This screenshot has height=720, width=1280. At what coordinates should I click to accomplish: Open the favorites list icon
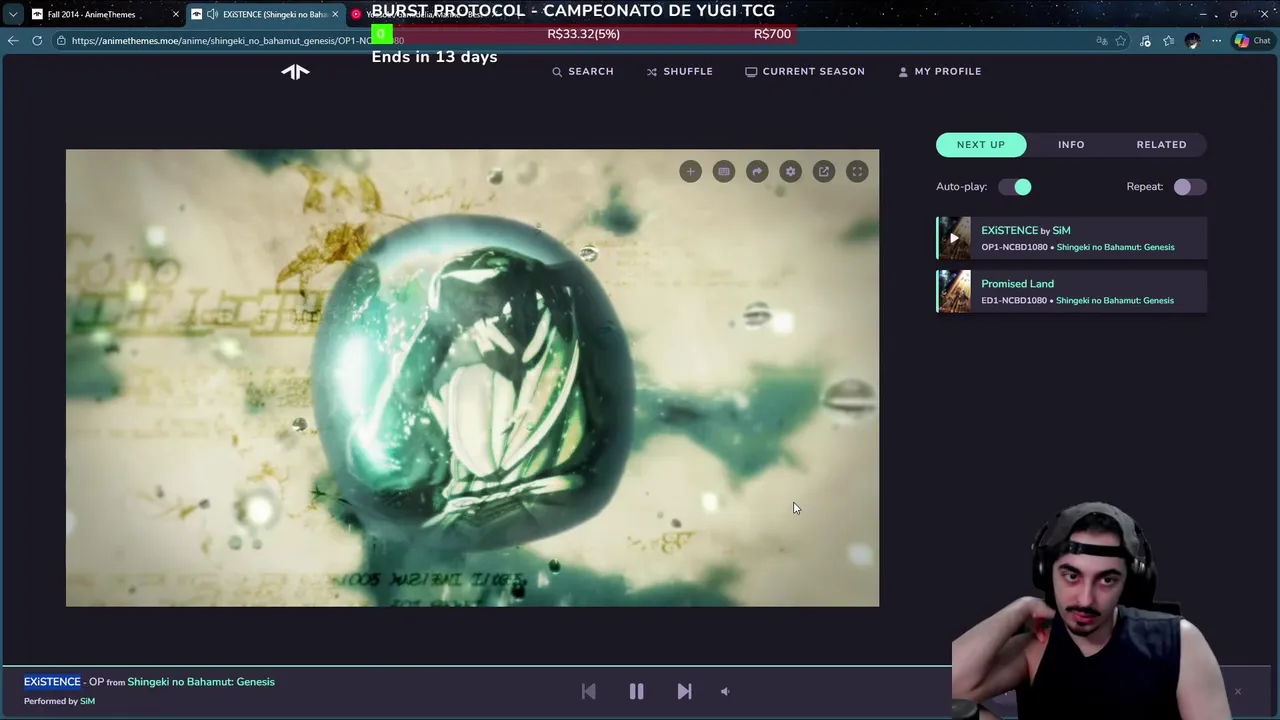[1168, 41]
